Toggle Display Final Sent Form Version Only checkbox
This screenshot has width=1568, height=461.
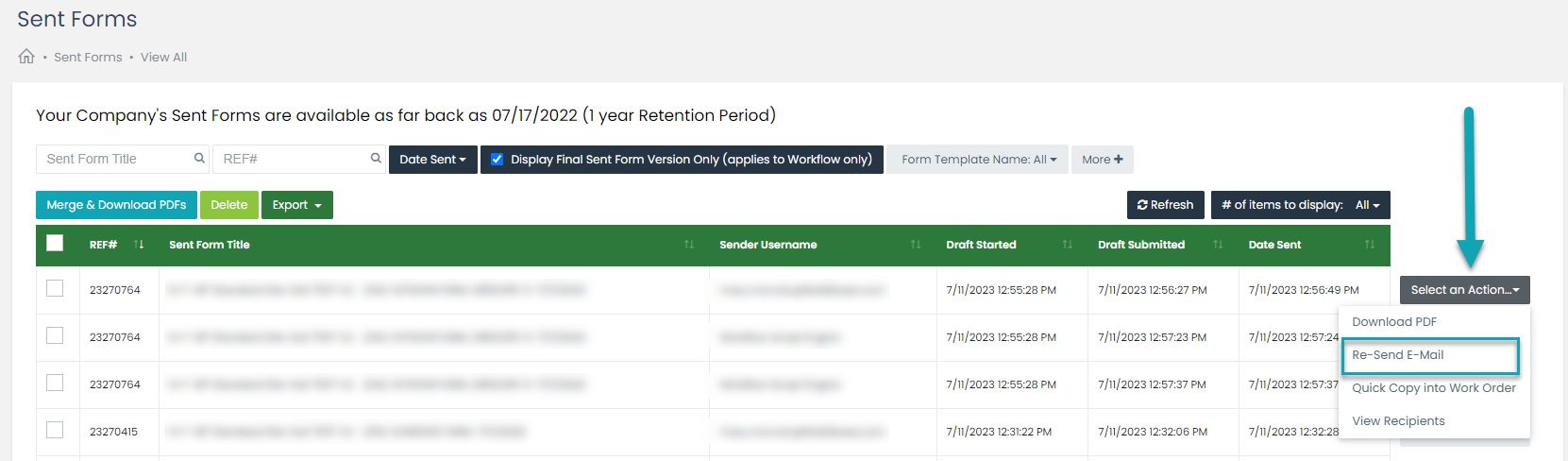[x=497, y=160]
